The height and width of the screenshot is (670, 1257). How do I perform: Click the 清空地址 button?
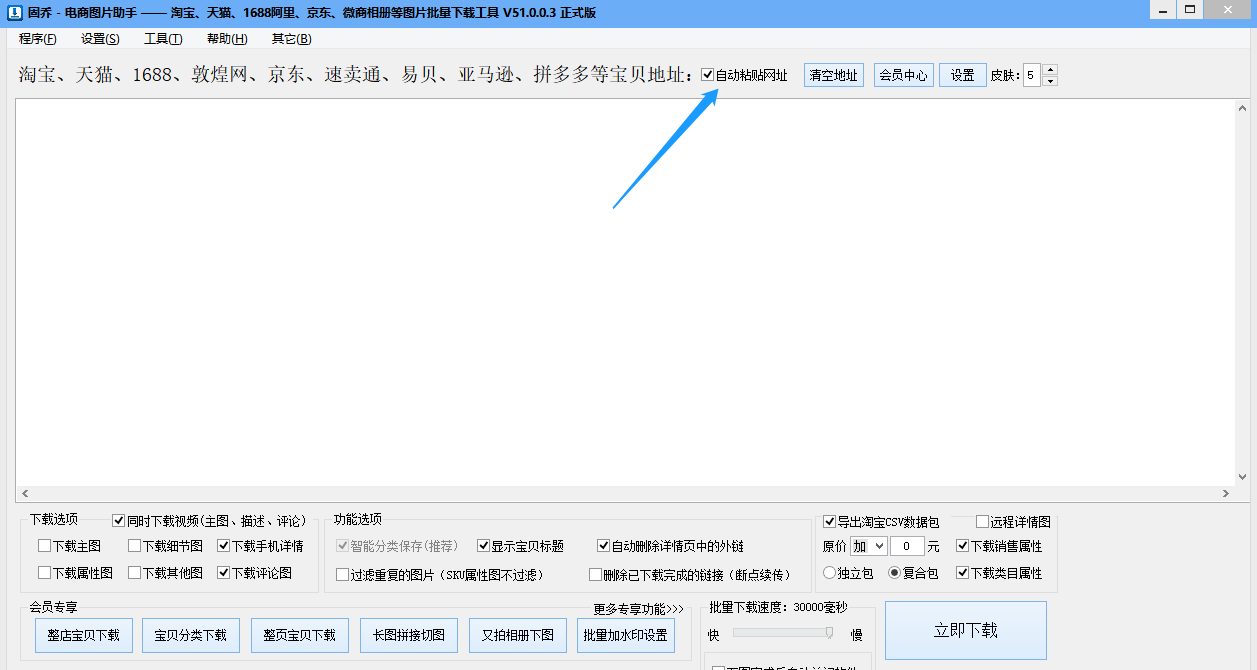(x=833, y=75)
